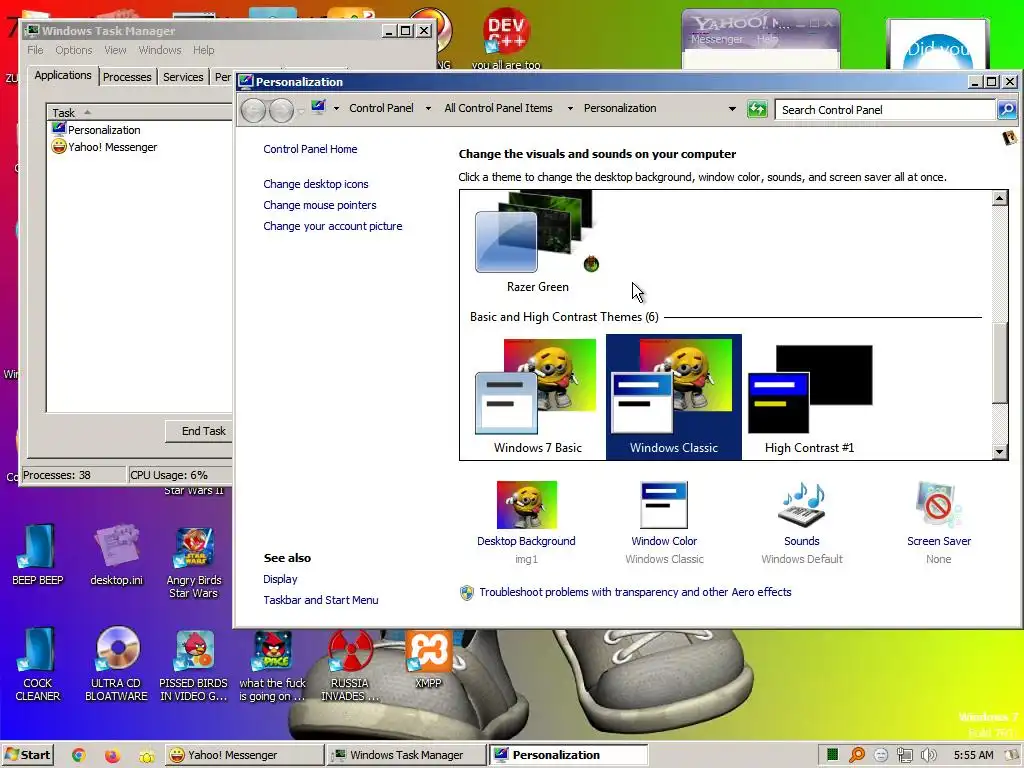Viewport: 1024px width, 768px height.
Task: Expand the dropdown after Control Panel breadcrumb
Action: point(428,108)
